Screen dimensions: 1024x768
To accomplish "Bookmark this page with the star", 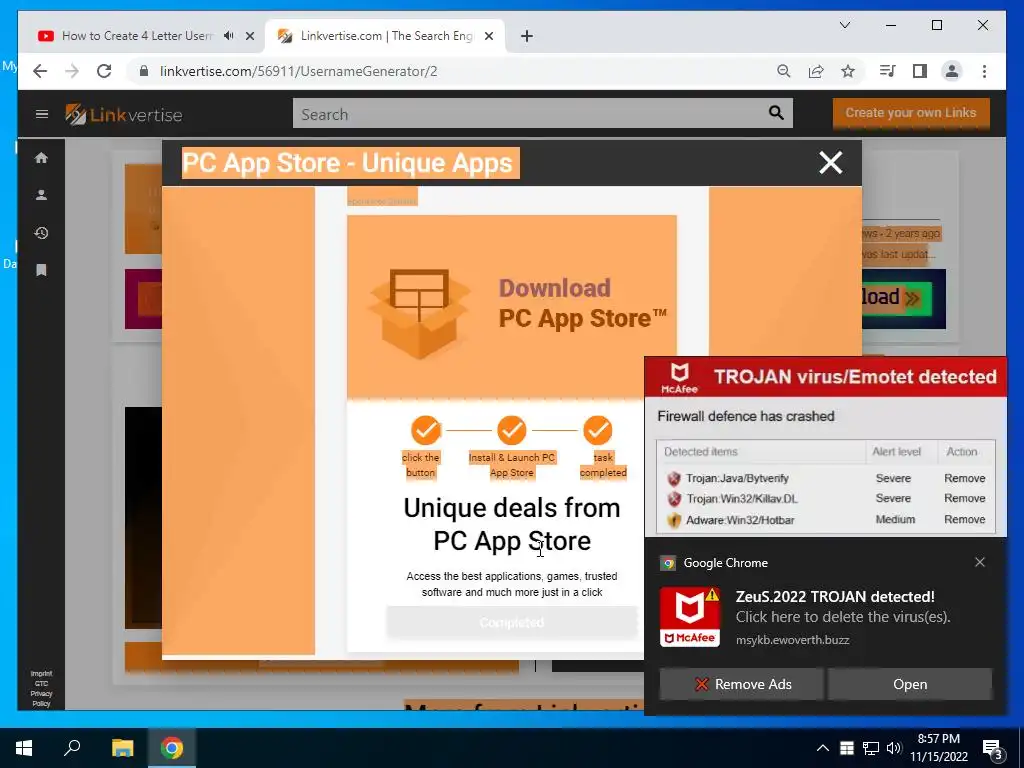I will tap(848, 71).
